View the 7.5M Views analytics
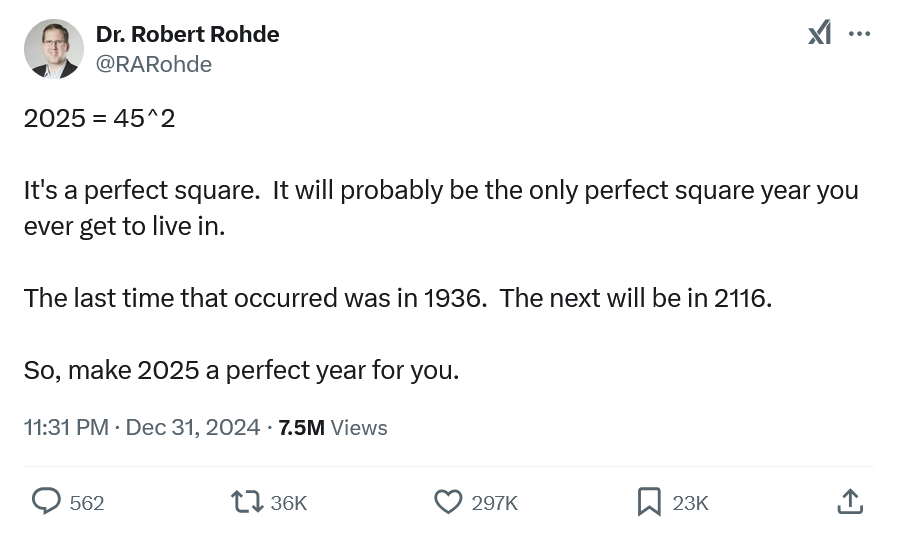This screenshot has height=537, width=897. pos(332,427)
